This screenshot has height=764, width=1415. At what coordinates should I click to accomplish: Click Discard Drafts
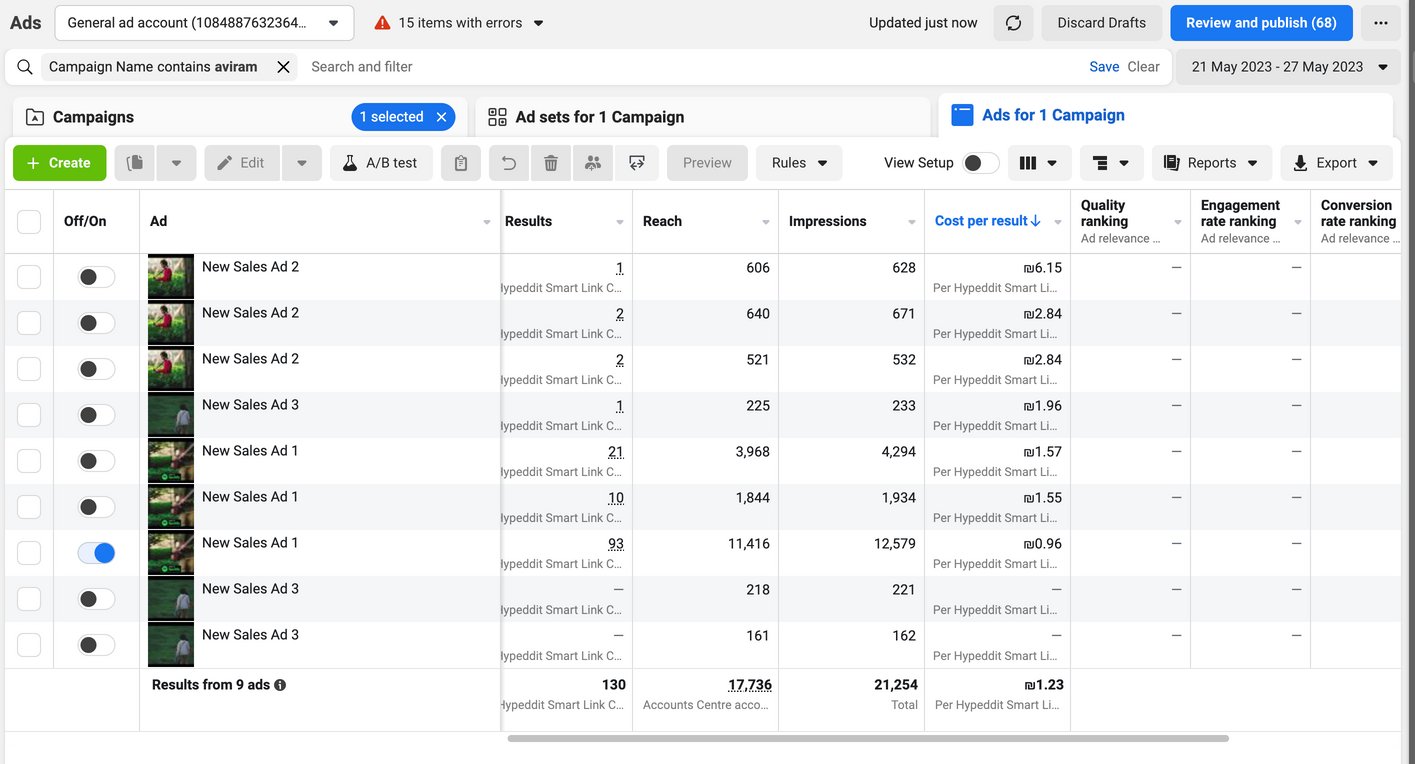pyautogui.click(x=1102, y=23)
